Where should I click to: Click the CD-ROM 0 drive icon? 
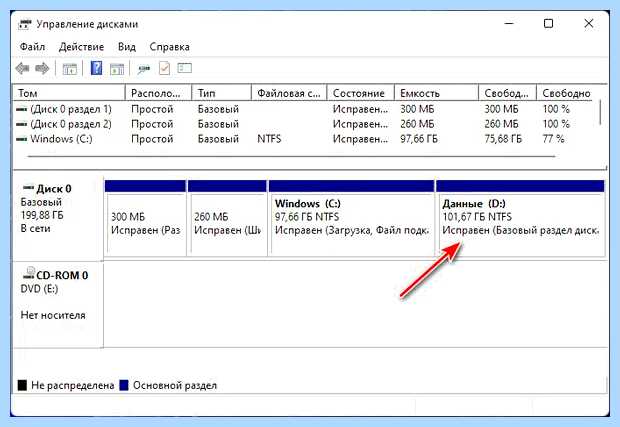[28, 273]
